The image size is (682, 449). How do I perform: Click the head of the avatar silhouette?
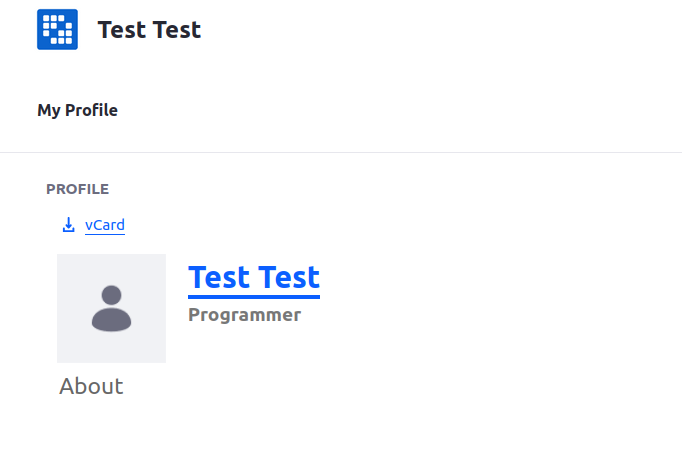click(x=111, y=295)
